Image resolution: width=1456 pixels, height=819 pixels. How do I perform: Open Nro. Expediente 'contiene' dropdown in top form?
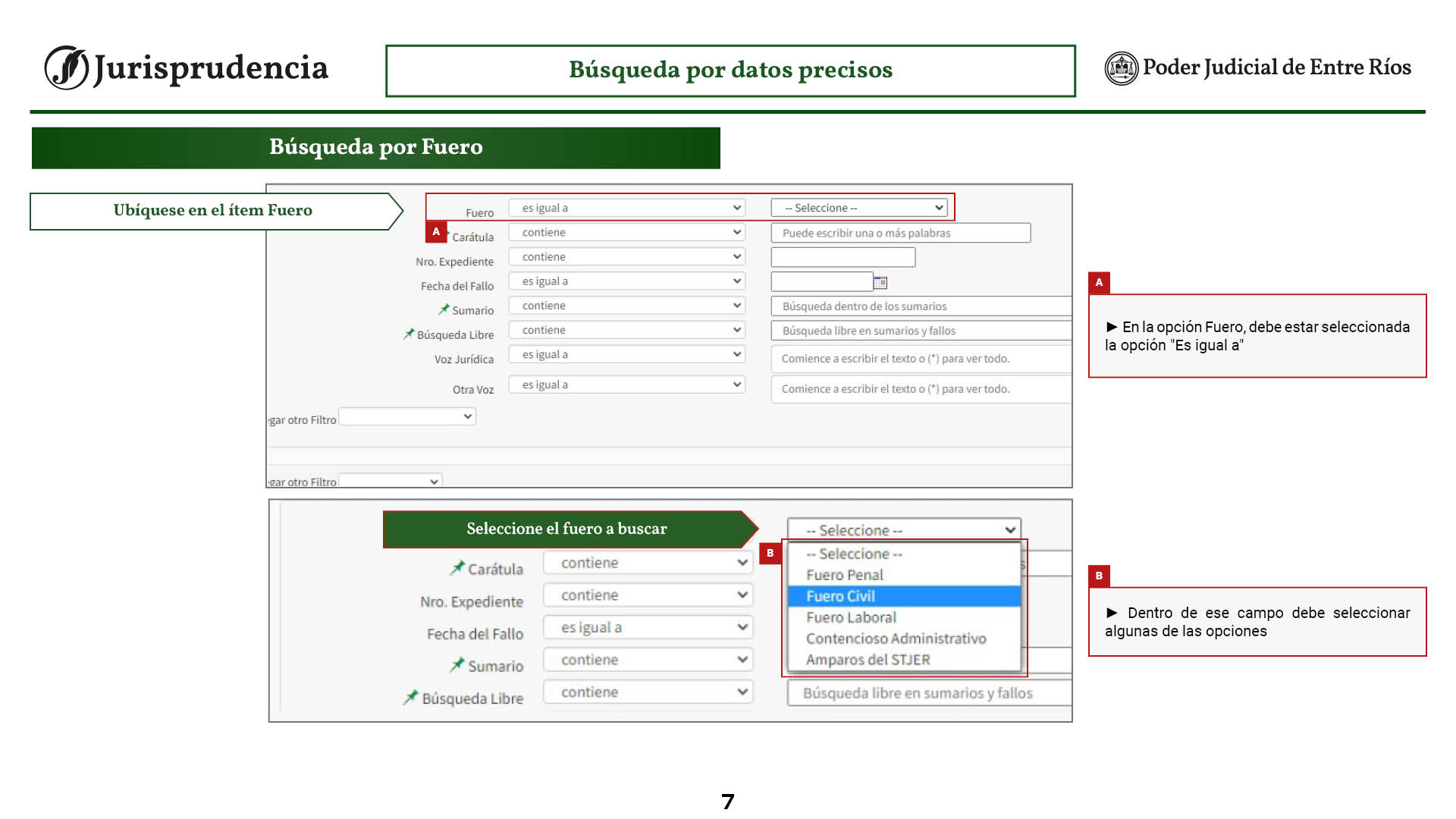click(626, 257)
